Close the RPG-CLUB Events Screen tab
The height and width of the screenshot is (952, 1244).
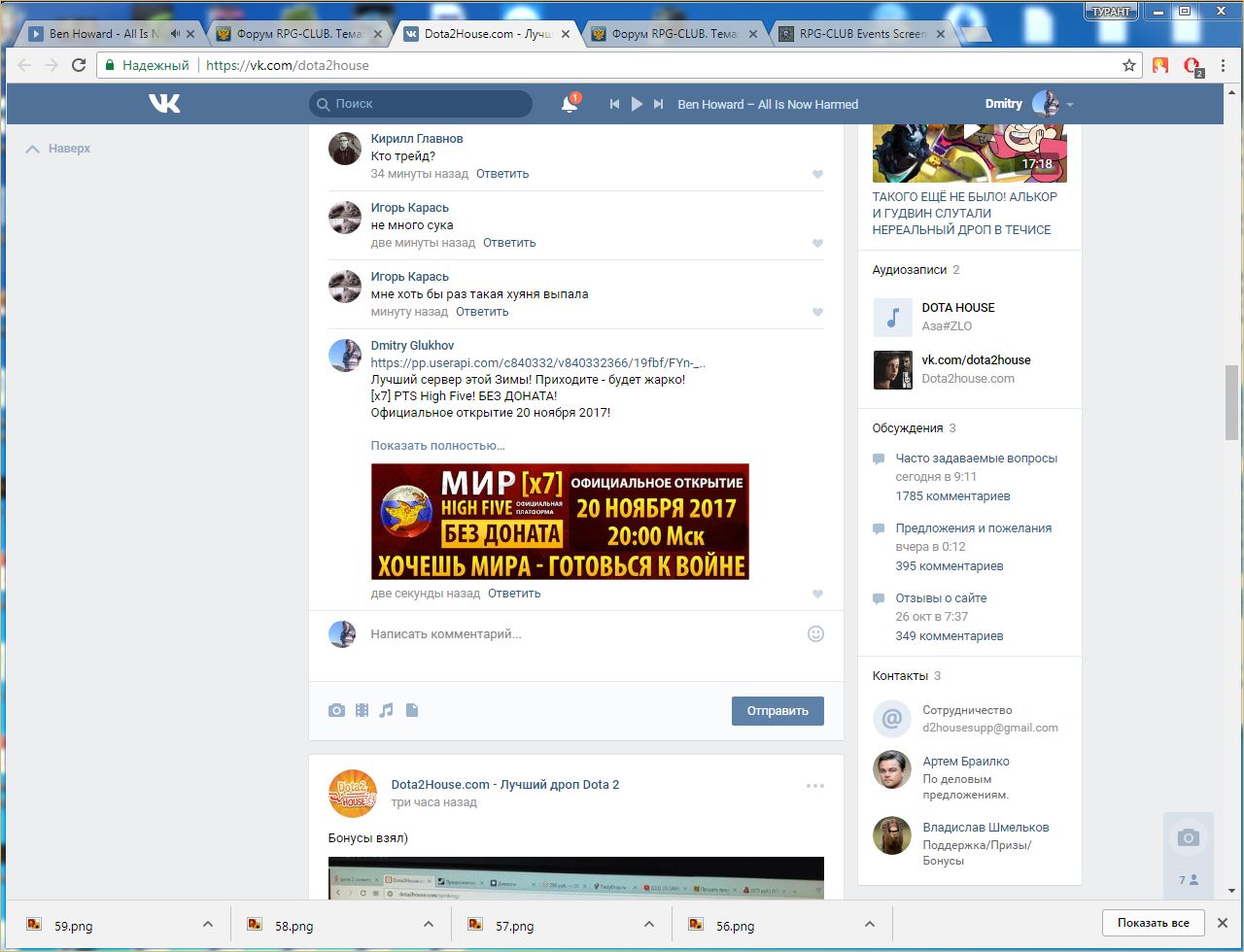[941, 34]
